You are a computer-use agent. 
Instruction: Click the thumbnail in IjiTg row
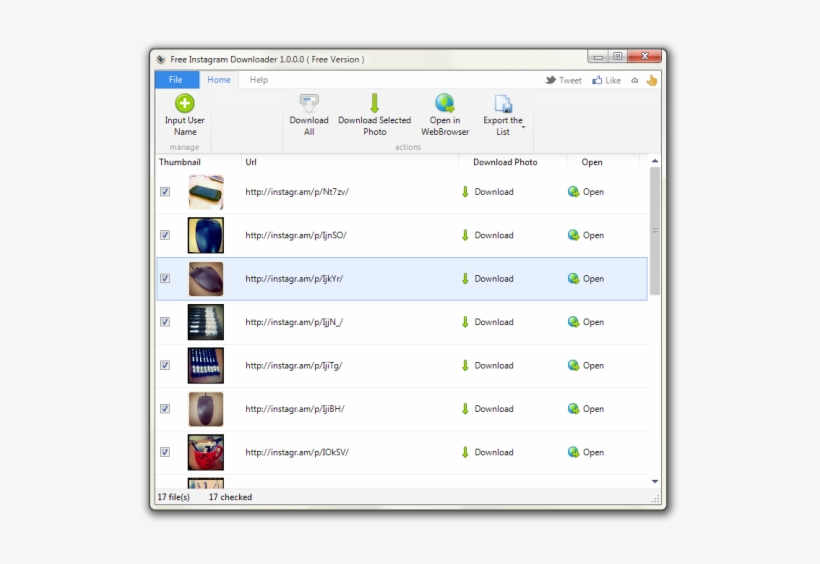coord(206,366)
